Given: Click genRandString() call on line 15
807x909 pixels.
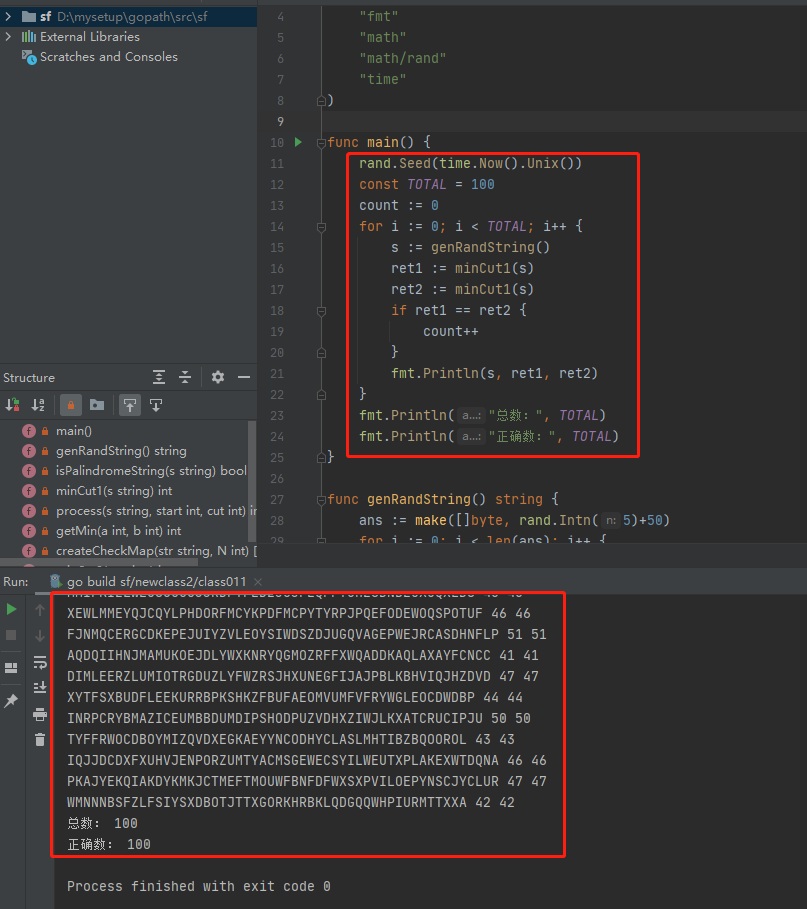Looking at the screenshot, I should 490,248.
